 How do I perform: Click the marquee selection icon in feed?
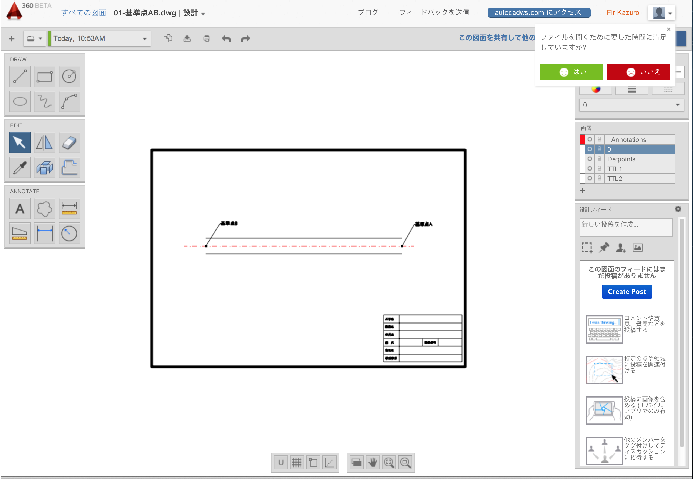click(x=587, y=247)
